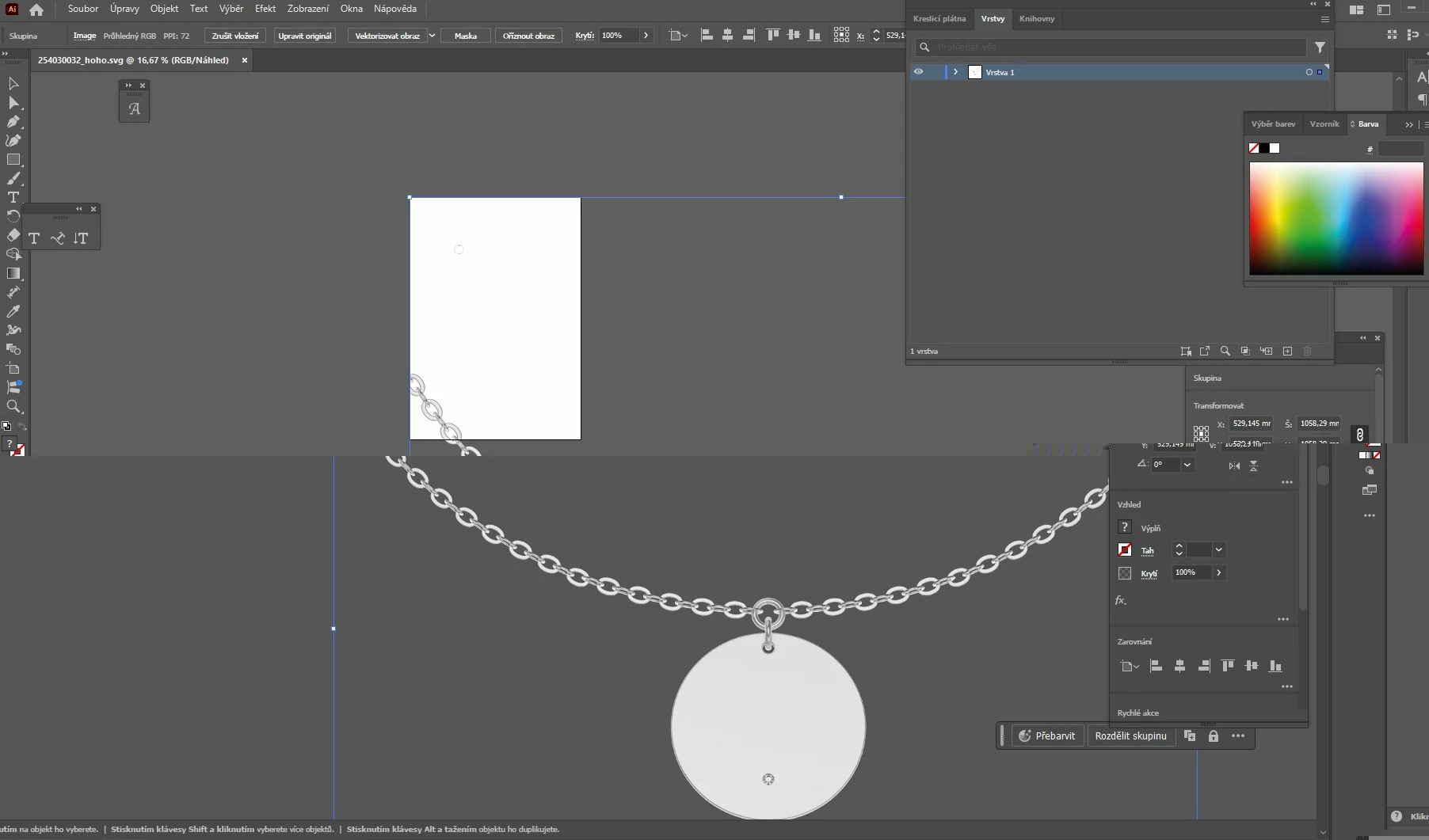This screenshot has width=1429, height=840.
Task: Click the Oříznout obraz button
Action: coord(528,36)
